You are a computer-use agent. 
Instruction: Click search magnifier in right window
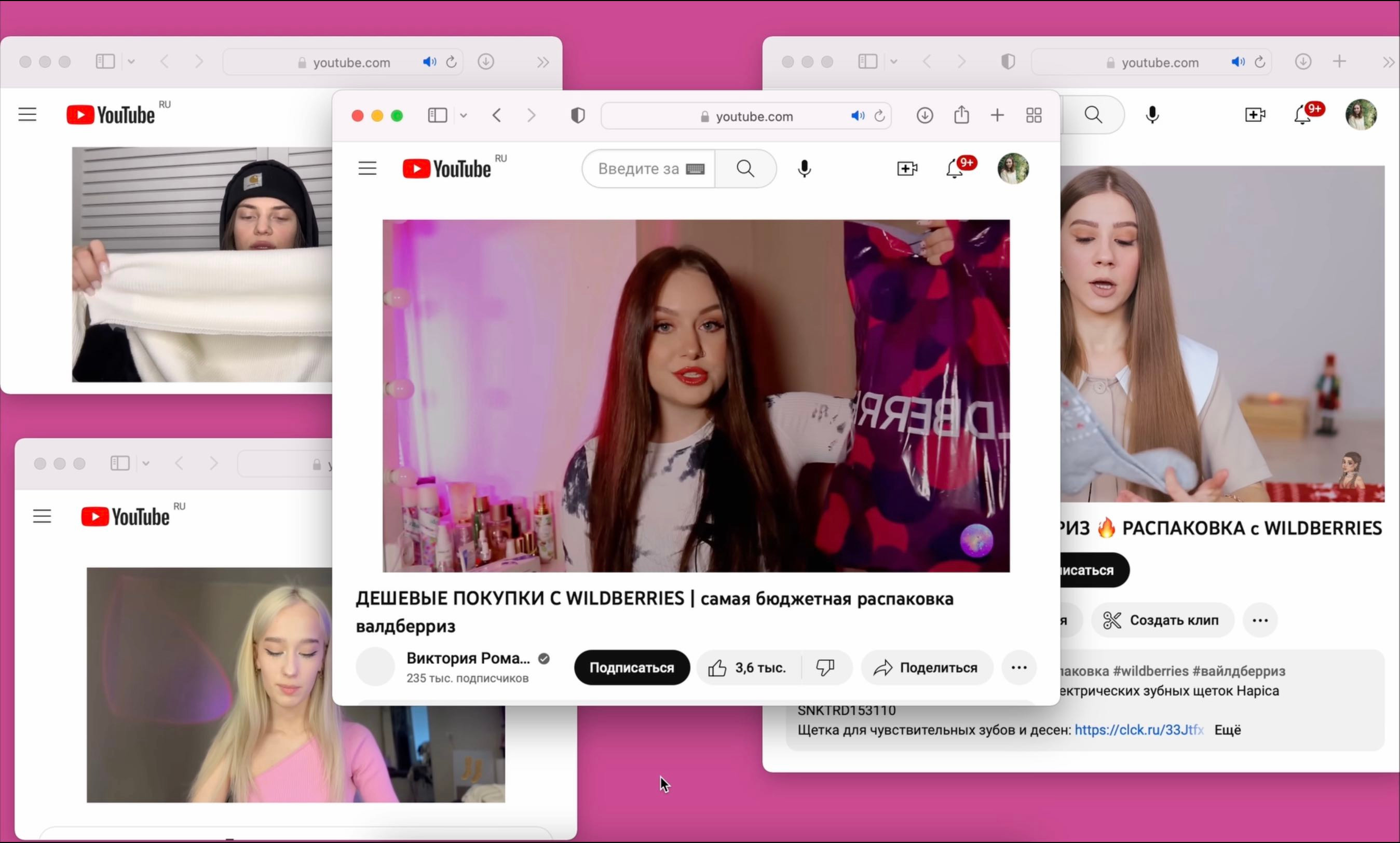(1093, 115)
